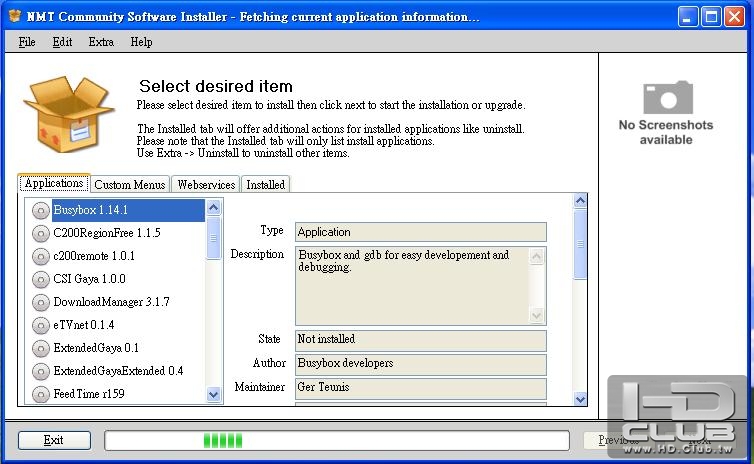This screenshot has width=754, height=464.
Task: Click the Author field showing Busybox developers
Action: 421,364
